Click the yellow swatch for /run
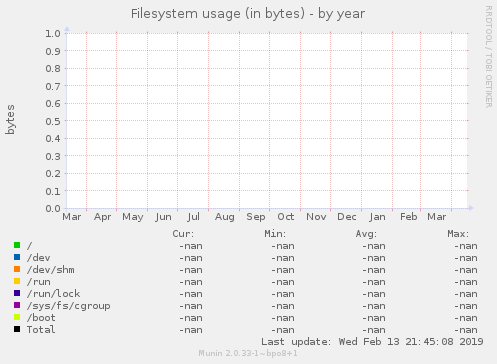497x364 pixels. [x=17, y=281]
